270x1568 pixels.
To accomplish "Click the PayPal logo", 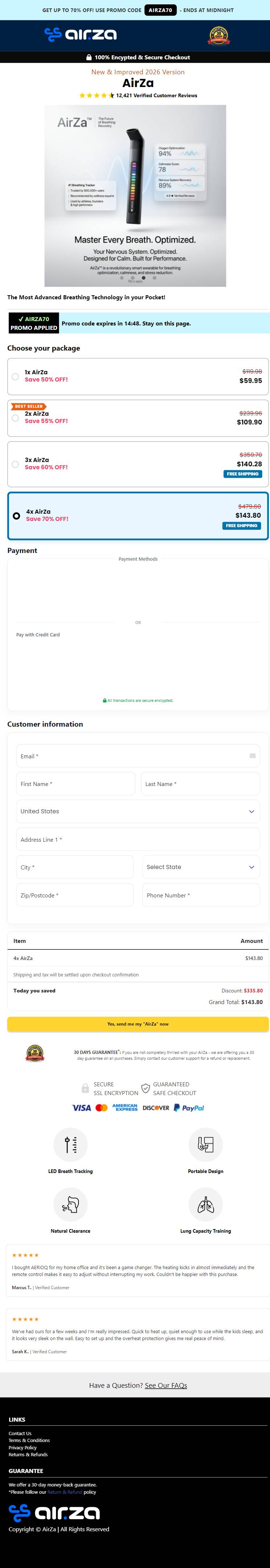I will coord(189,1108).
